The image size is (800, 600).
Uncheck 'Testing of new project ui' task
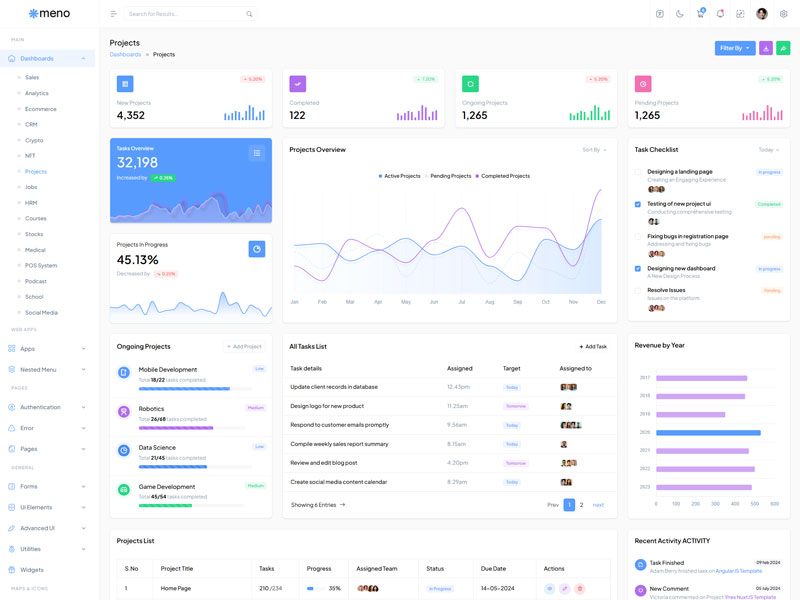tap(638, 204)
